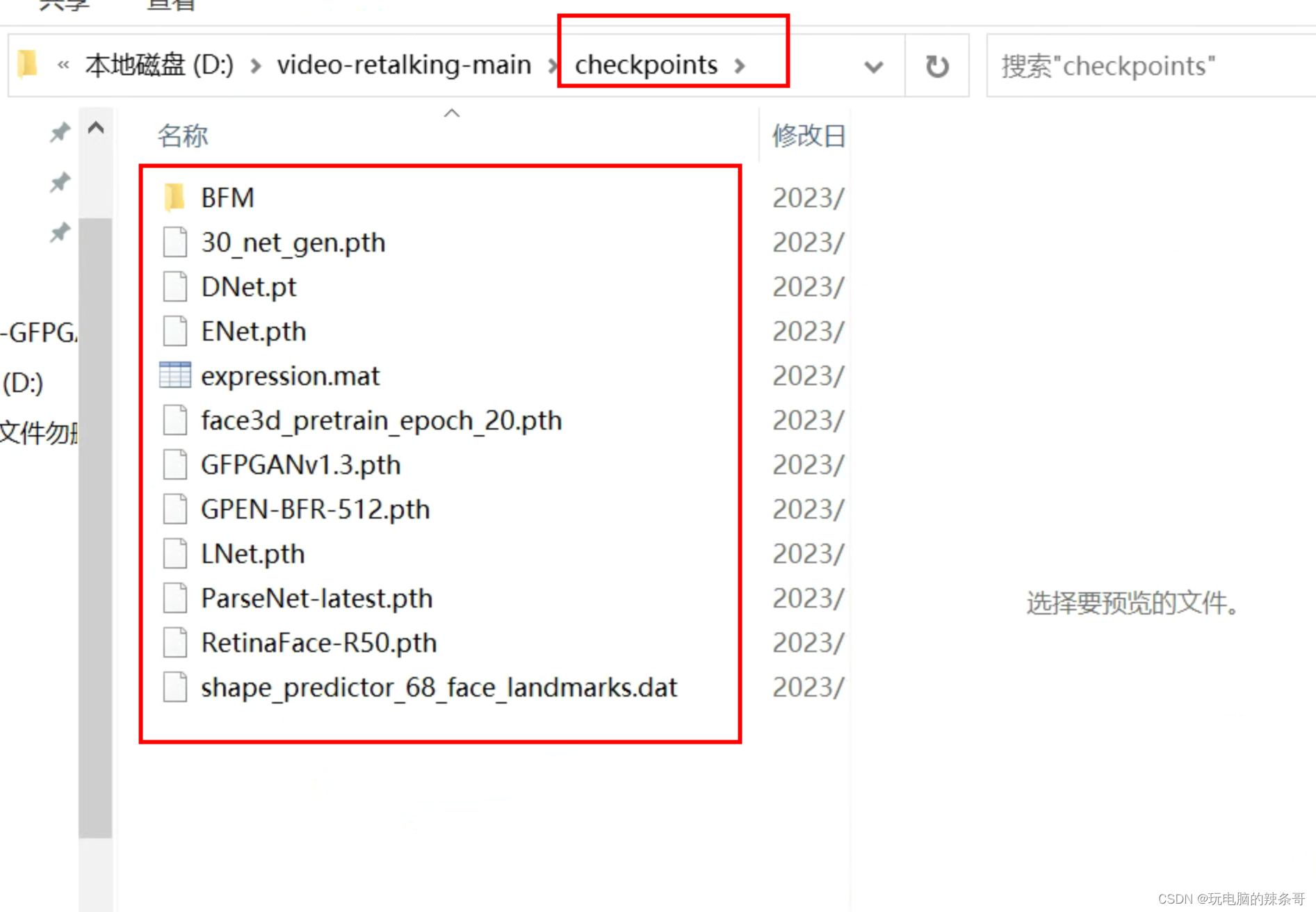This screenshot has height=912, width=1316.
Task: Select the LNet.pth file name
Action: [x=252, y=553]
